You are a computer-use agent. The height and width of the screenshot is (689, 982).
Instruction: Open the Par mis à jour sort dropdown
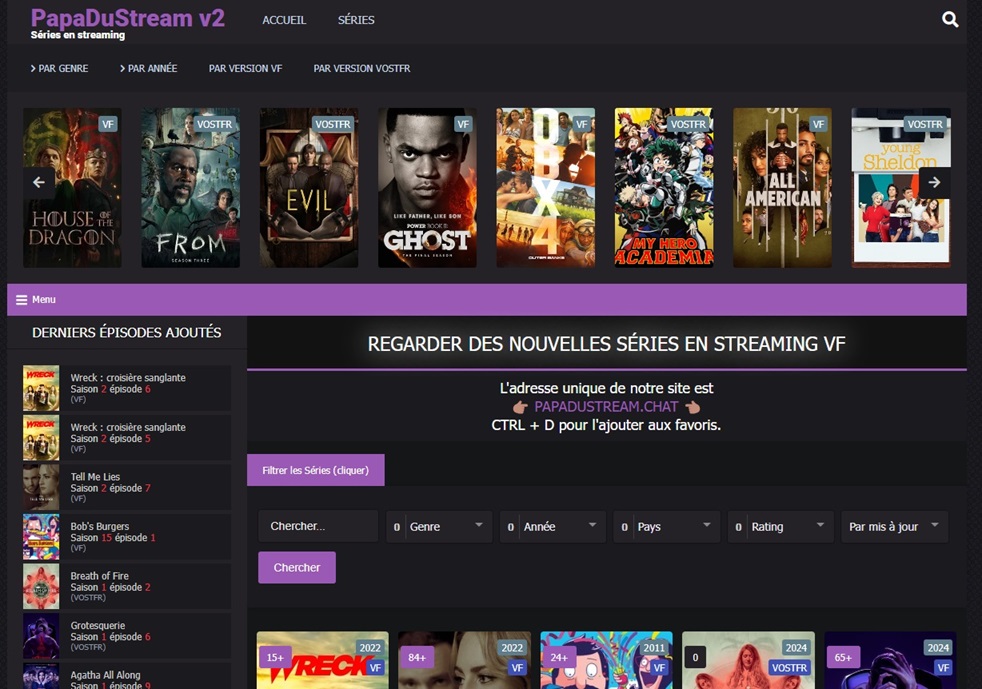894,526
